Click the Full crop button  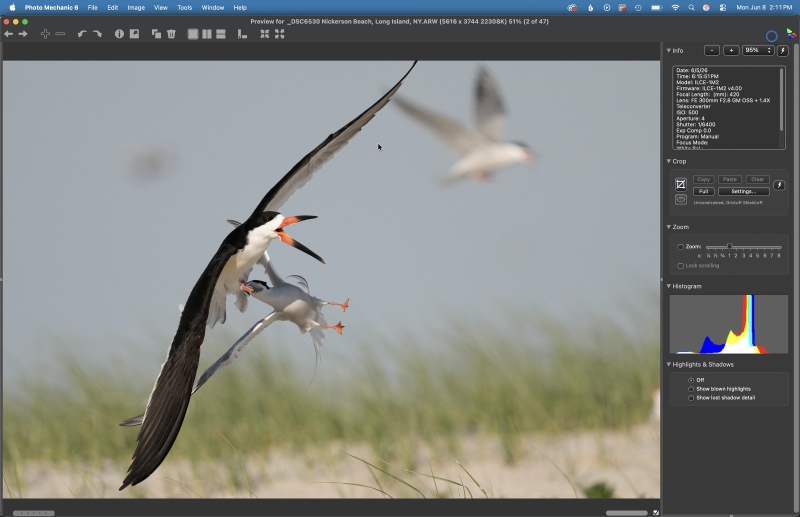coord(704,191)
